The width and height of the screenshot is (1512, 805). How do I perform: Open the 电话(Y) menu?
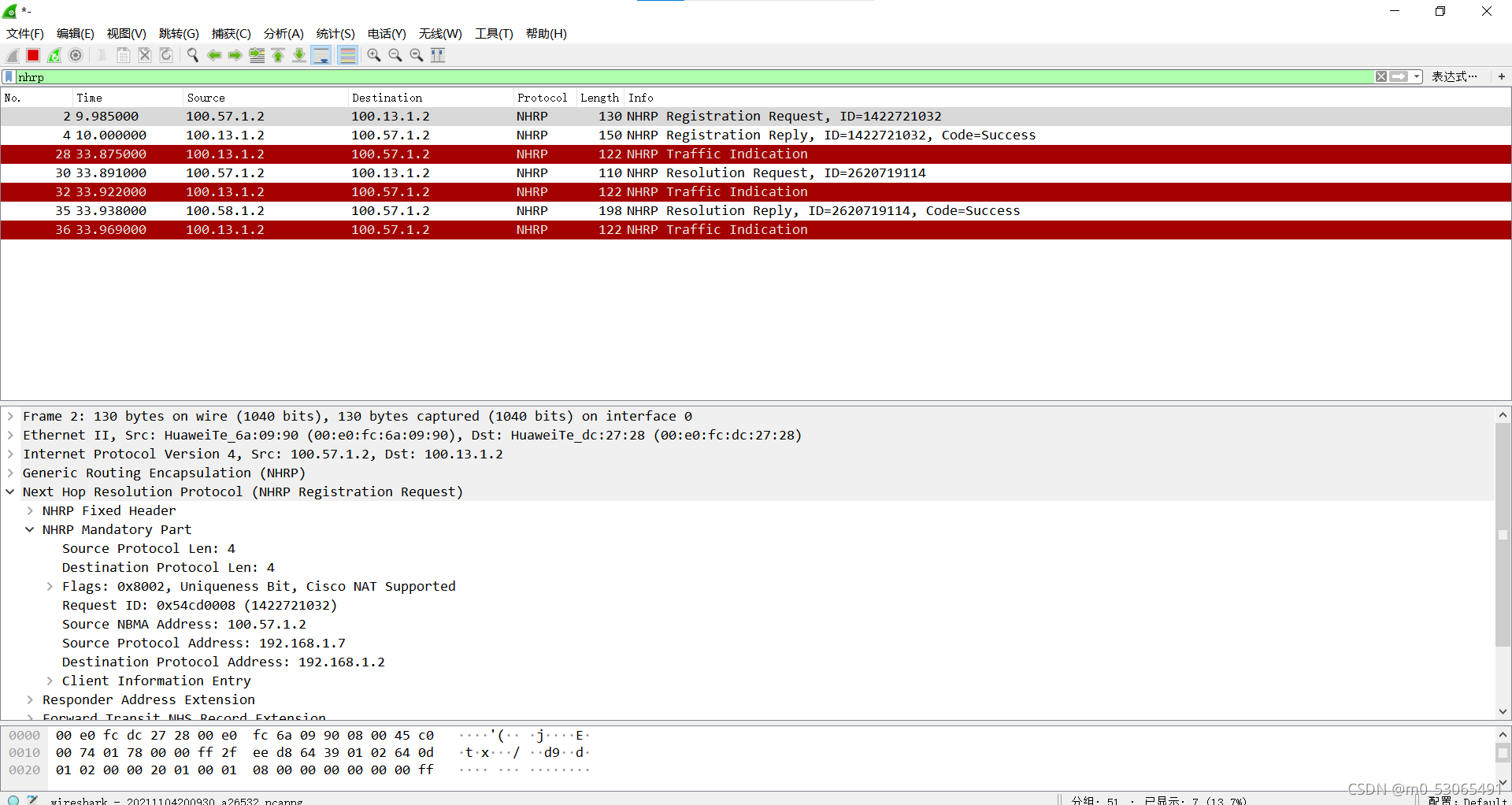click(x=387, y=34)
